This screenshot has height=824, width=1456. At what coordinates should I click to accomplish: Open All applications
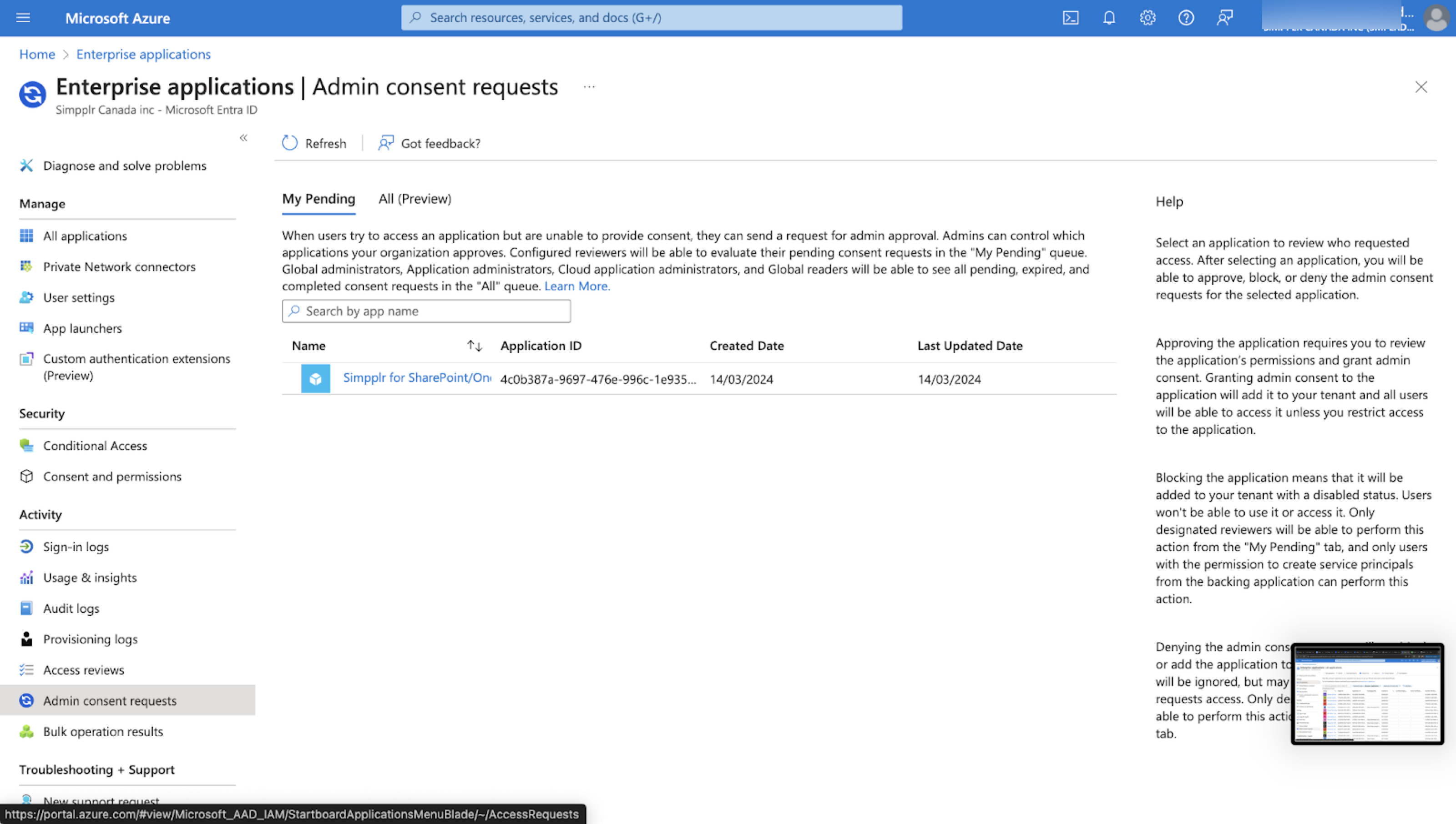point(85,236)
